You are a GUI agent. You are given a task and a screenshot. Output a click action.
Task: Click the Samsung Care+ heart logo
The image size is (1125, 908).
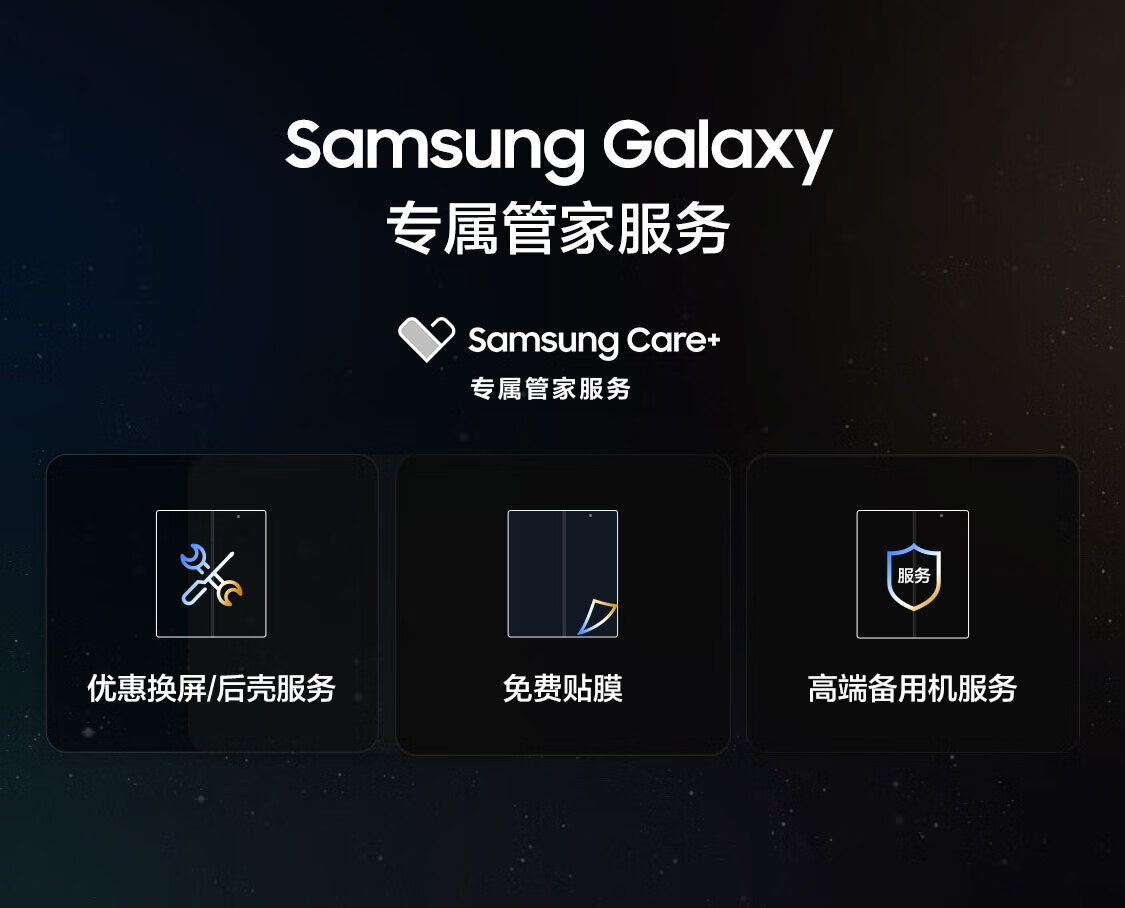pos(426,339)
